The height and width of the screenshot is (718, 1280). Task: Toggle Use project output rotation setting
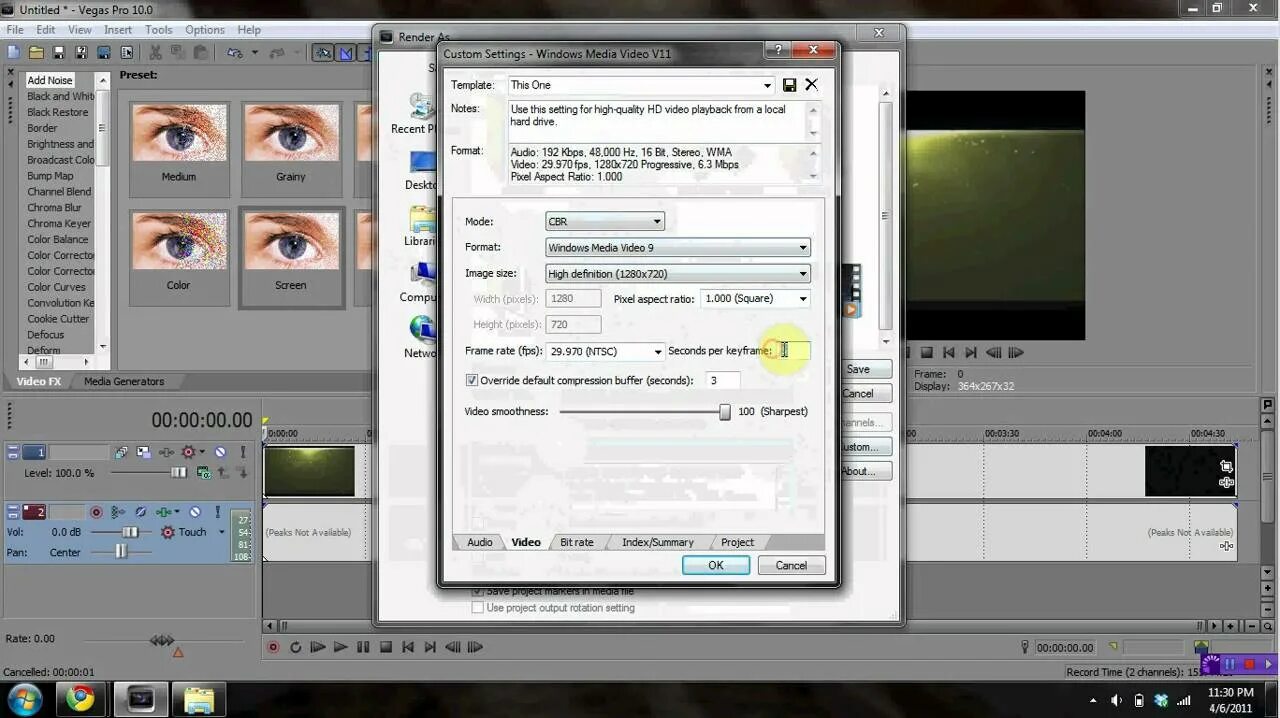(x=477, y=607)
